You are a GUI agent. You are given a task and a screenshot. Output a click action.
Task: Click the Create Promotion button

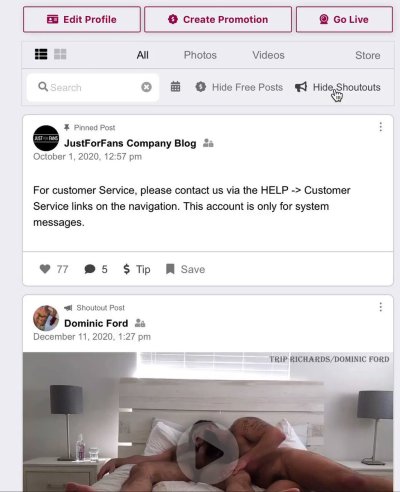[x=218, y=19]
